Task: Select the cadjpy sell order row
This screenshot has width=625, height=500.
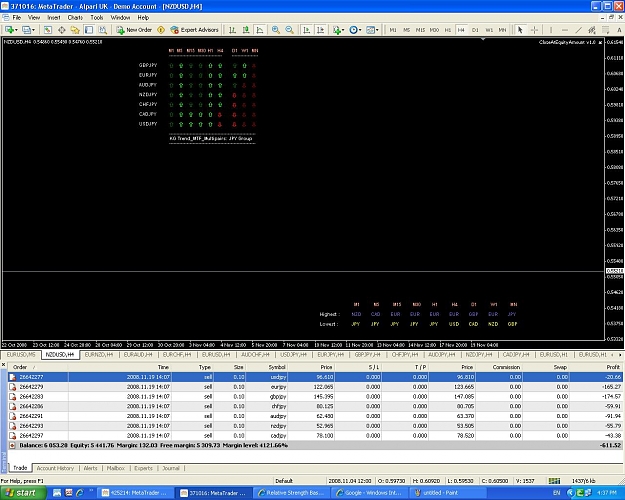Action: (314, 436)
